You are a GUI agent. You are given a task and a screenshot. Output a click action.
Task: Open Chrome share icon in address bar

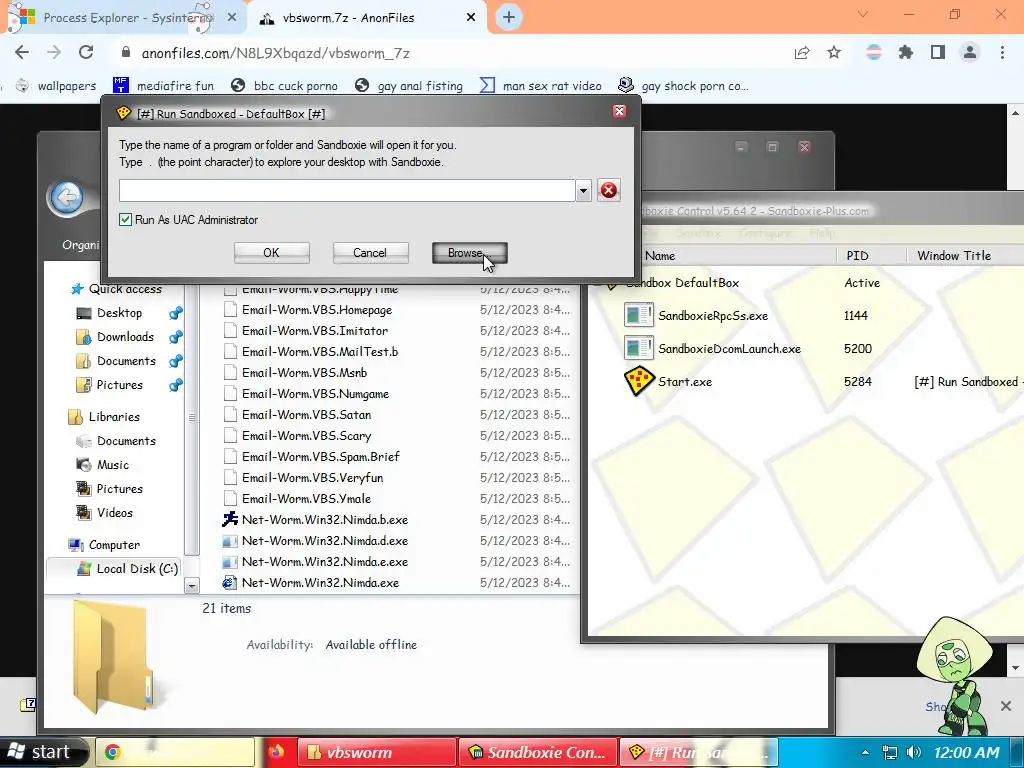(802, 53)
